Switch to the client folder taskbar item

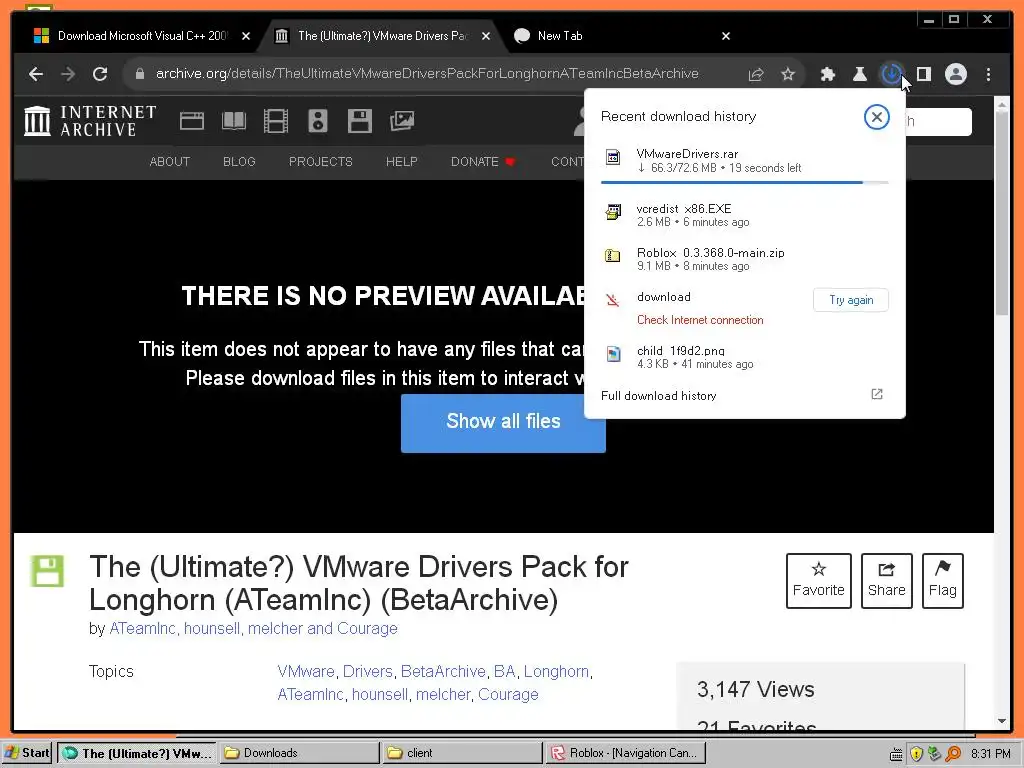coord(462,753)
